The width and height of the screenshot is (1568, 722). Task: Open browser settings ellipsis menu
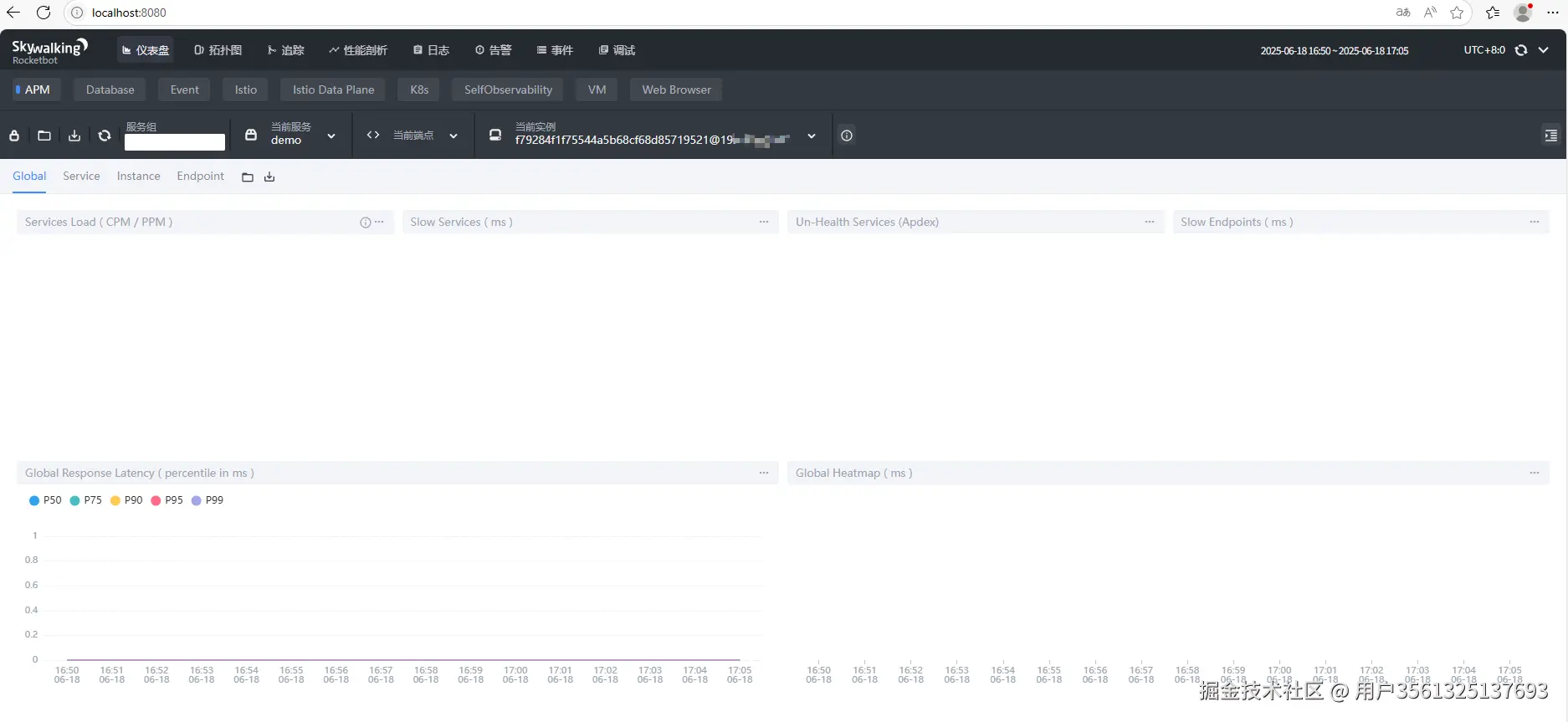1553,13
